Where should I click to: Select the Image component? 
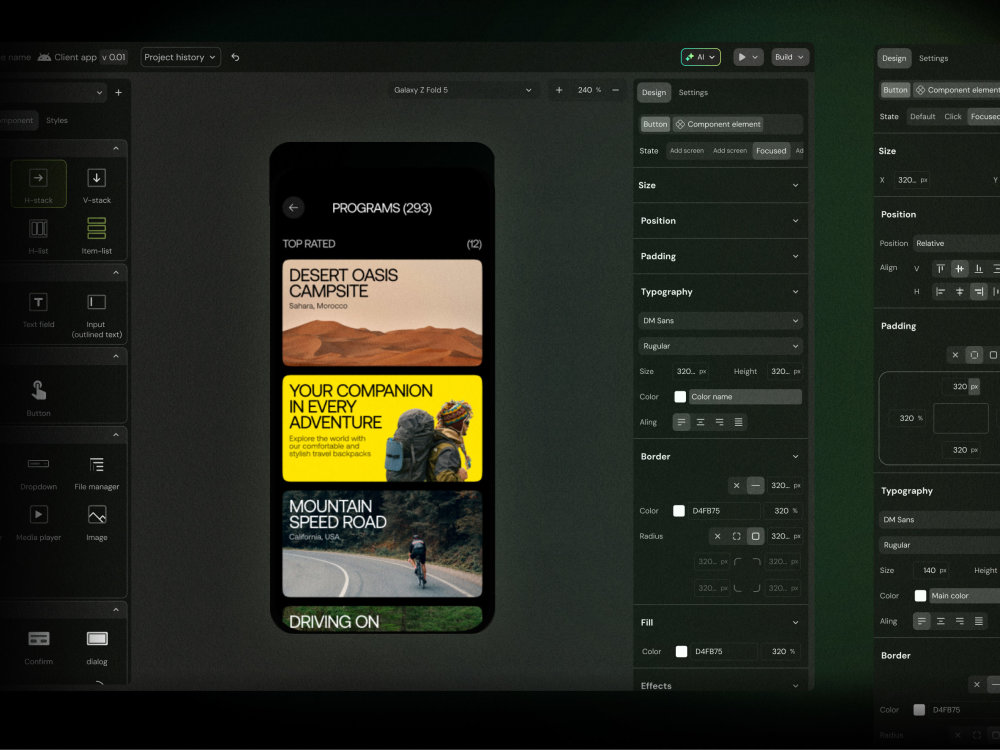point(97,523)
